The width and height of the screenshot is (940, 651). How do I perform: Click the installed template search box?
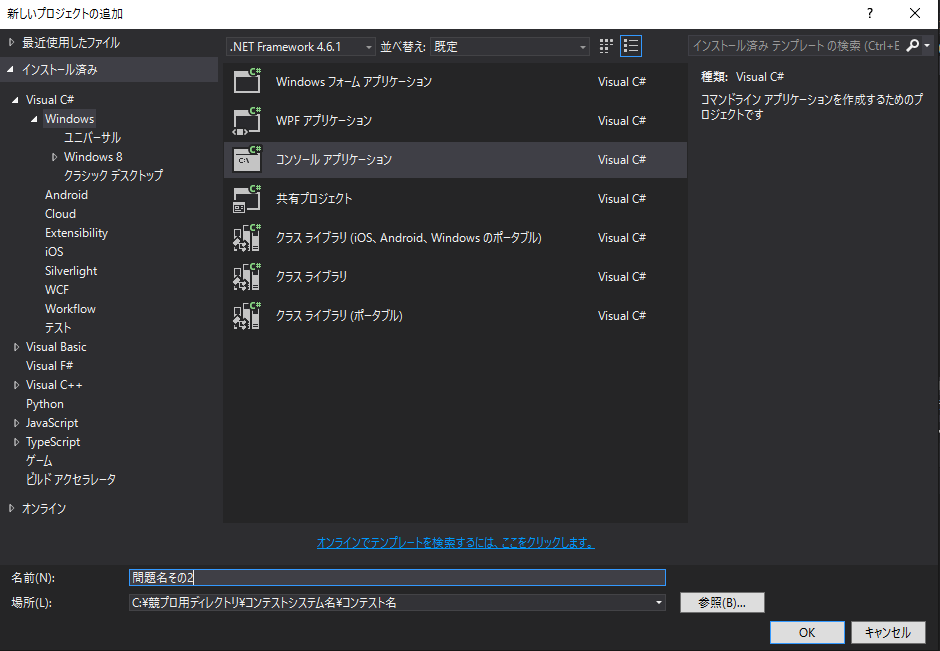click(796, 46)
